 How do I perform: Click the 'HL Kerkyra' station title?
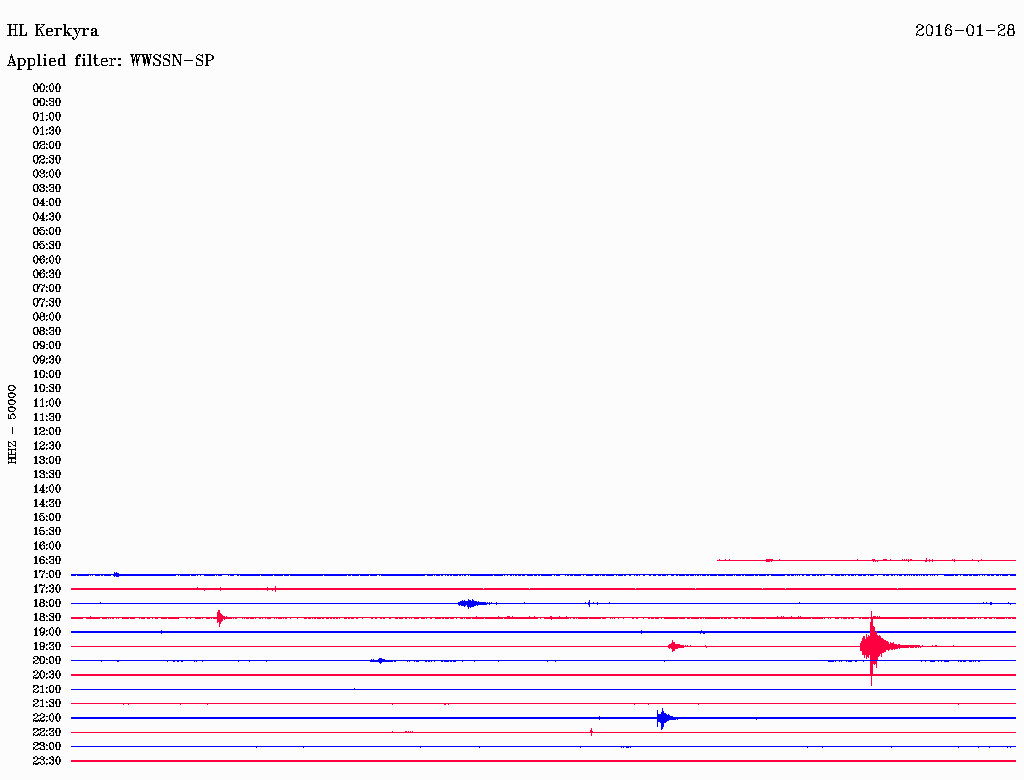click(53, 31)
